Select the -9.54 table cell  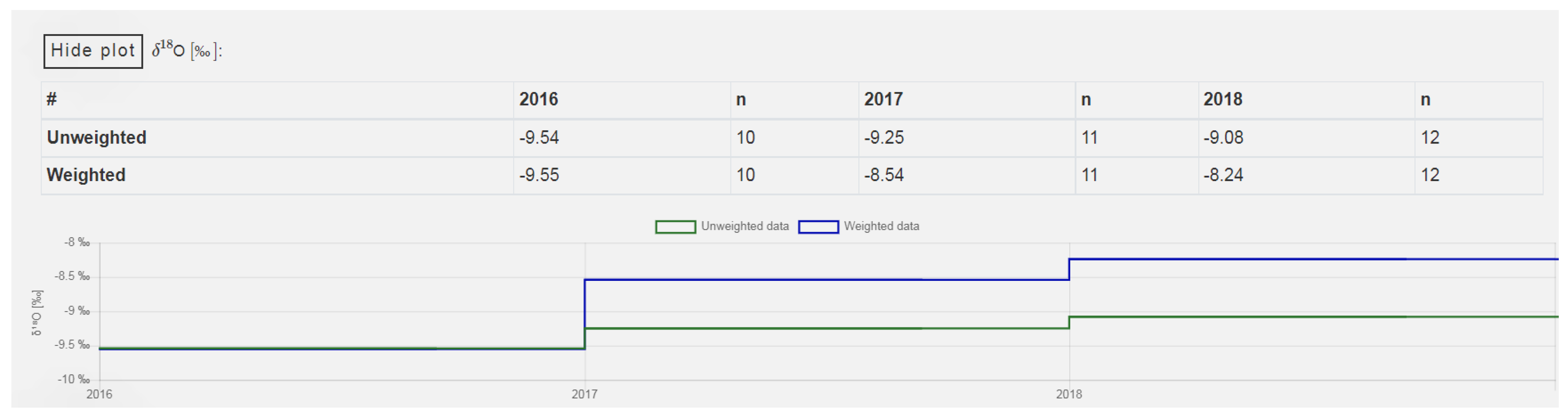[539, 138]
